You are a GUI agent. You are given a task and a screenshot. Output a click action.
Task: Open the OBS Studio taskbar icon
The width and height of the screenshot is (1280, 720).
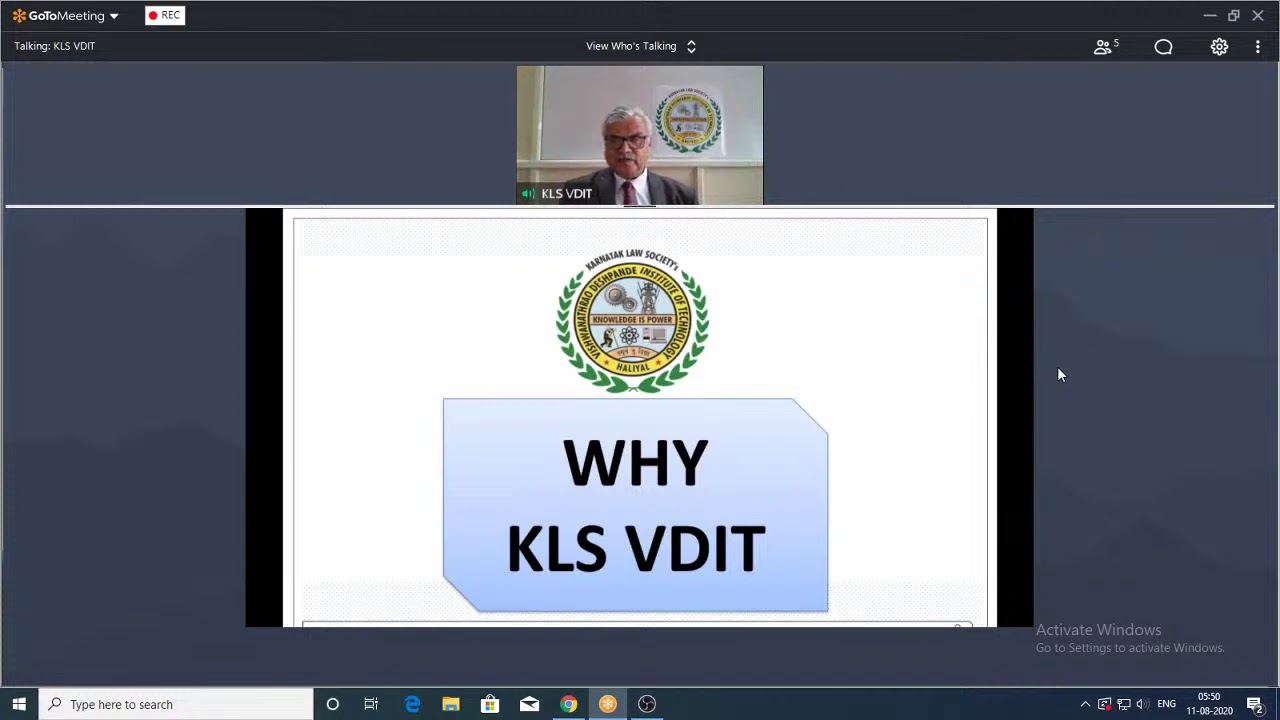(x=647, y=704)
